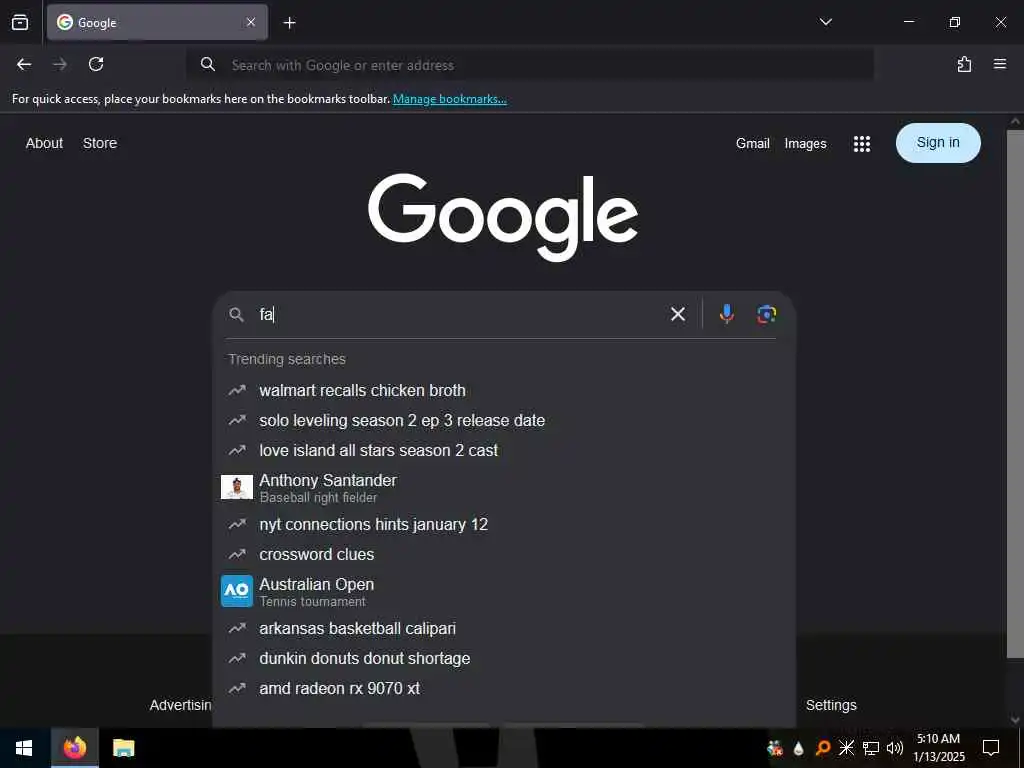The width and height of the screenshot is (1024, 768).
Task: Click the water drop tray icon
Action: point(798,748)
